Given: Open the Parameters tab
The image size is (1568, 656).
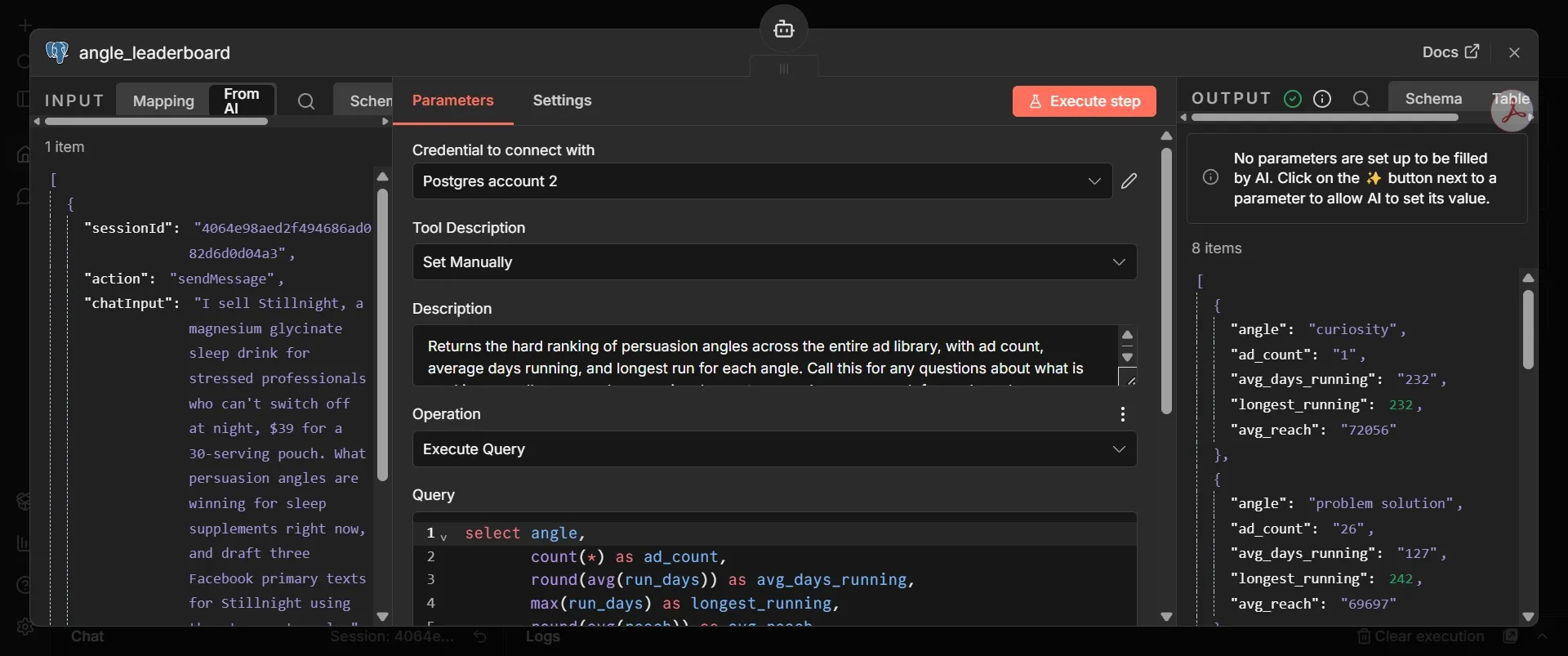Looking at the screenshot, I should tap(453, 100).
